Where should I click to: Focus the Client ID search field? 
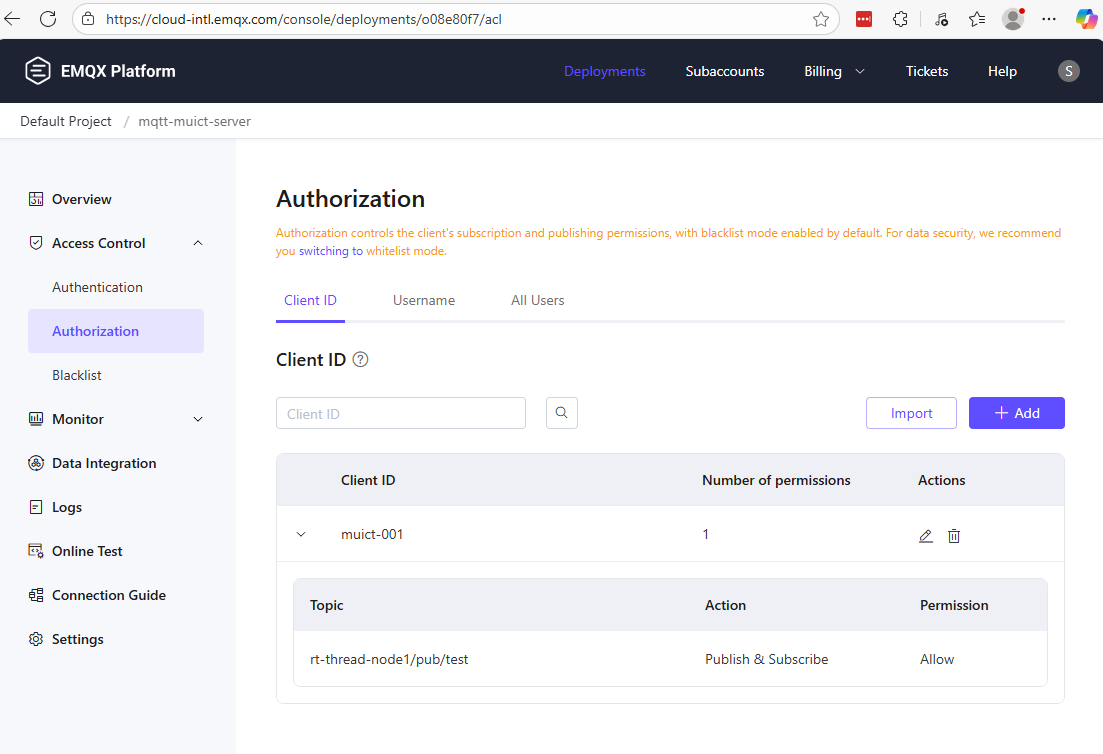click(400, 413)
